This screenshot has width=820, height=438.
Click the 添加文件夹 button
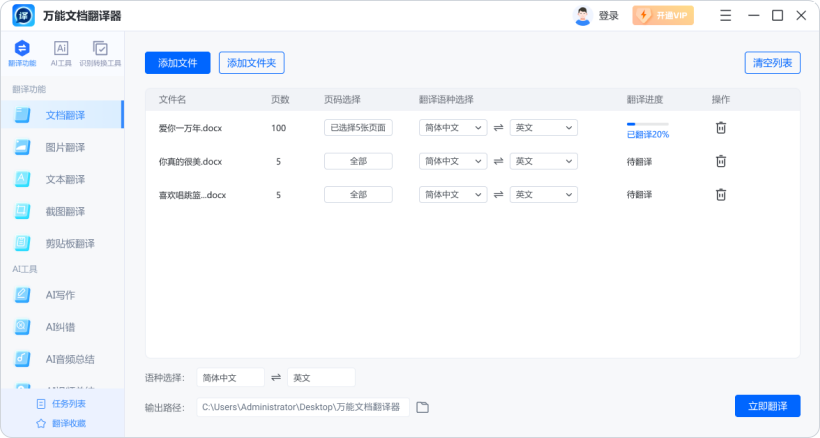click(x=252, y=63)
